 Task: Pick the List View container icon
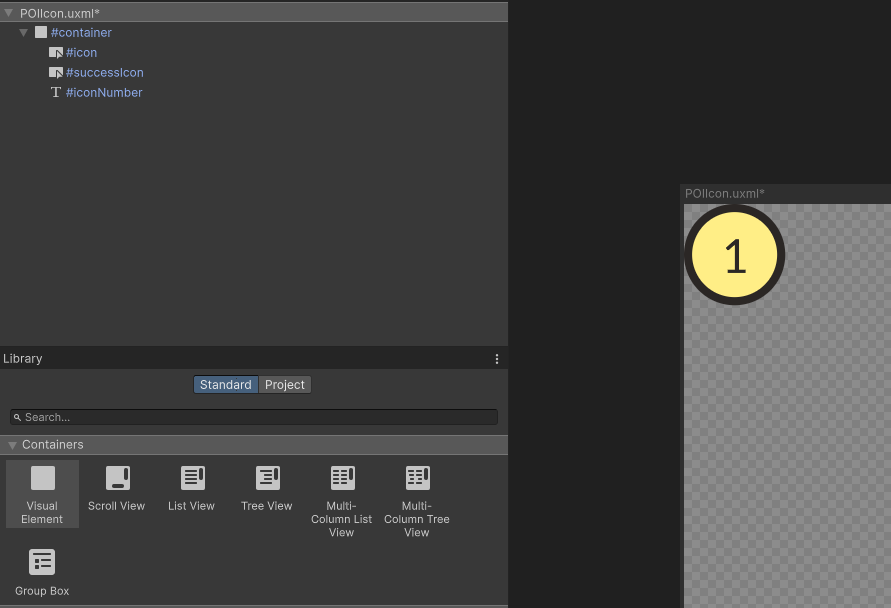coord(193,478)
